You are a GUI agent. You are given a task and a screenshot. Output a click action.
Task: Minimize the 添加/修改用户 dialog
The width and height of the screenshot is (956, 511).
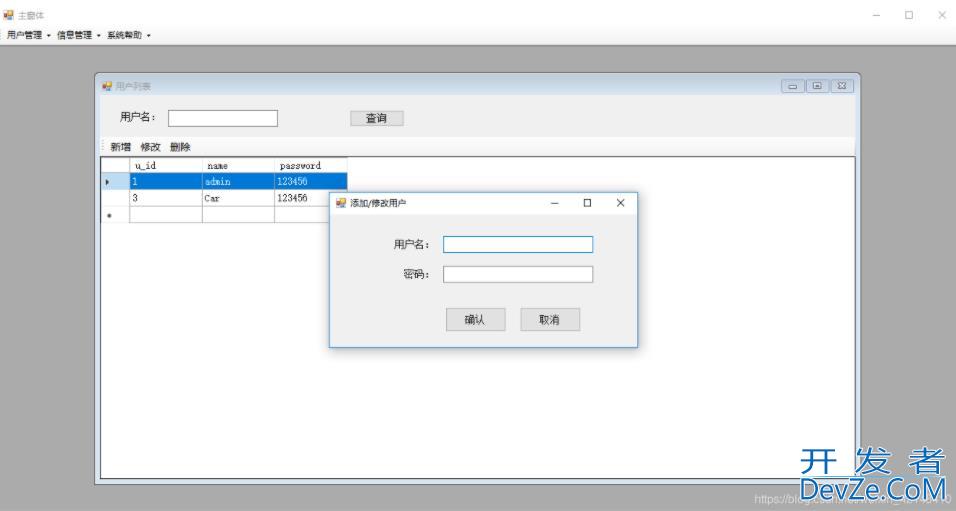click(x=555, y=203)
